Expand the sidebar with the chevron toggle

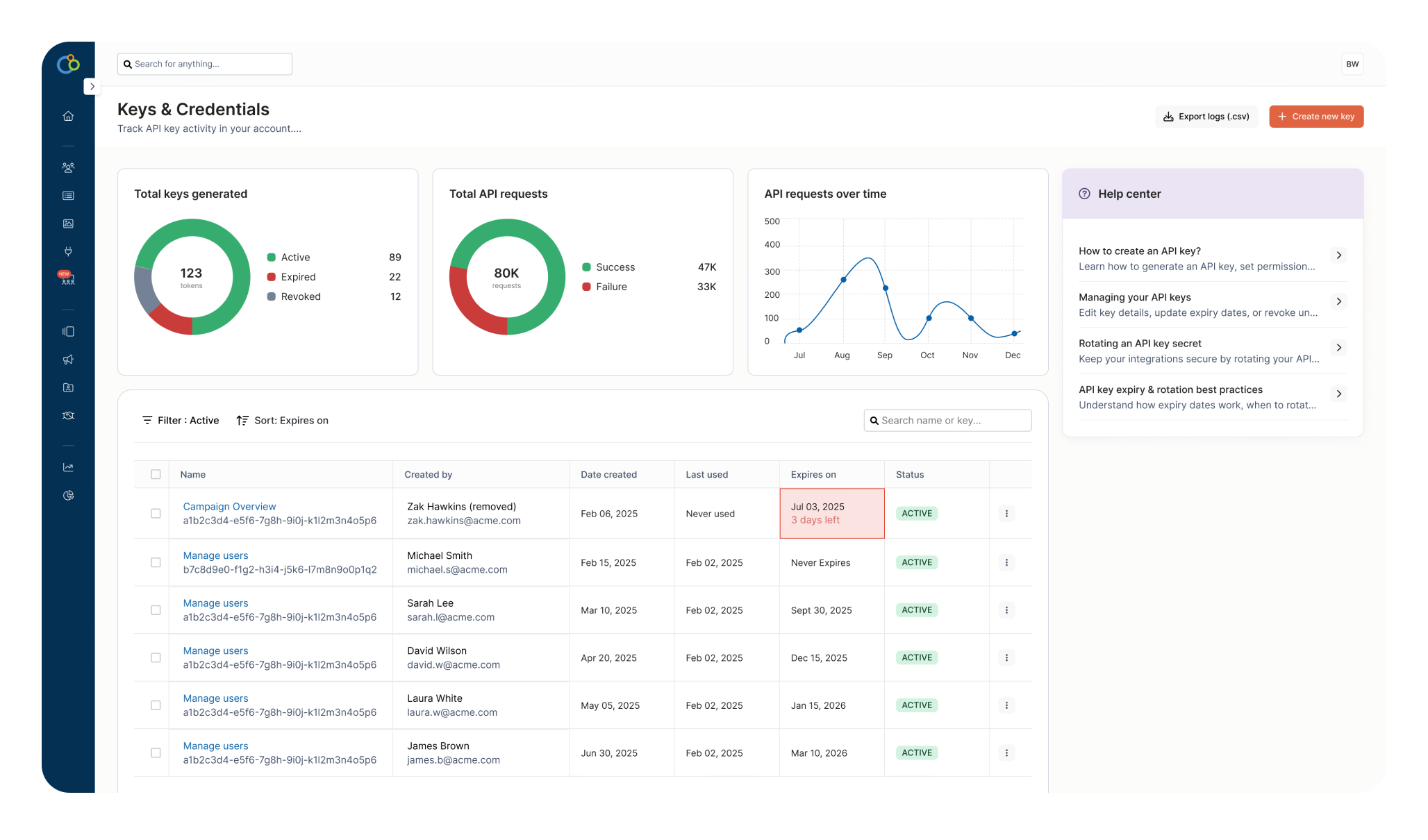(x=92, y=87)
